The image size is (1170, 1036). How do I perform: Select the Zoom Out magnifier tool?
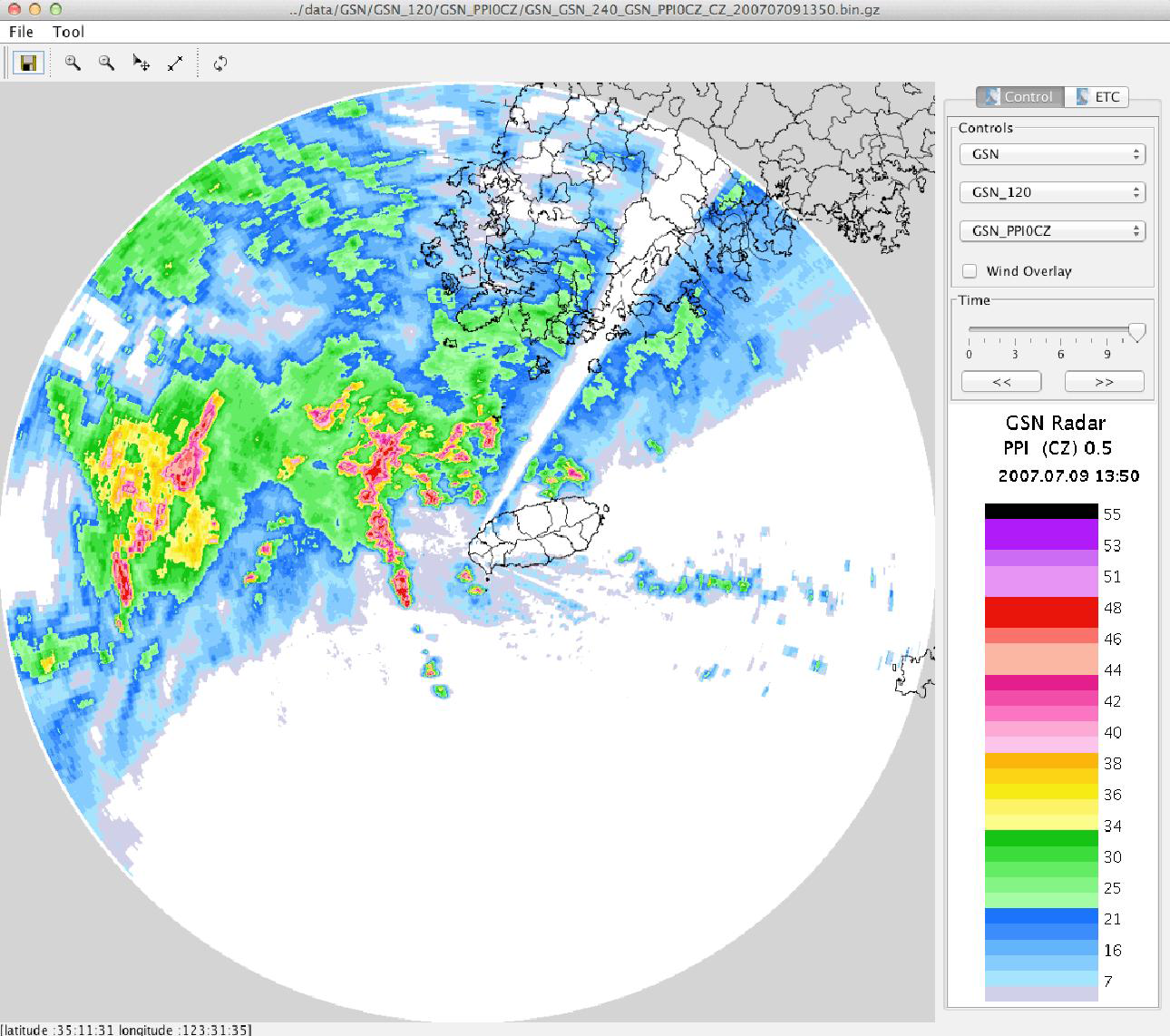(107, 64)
